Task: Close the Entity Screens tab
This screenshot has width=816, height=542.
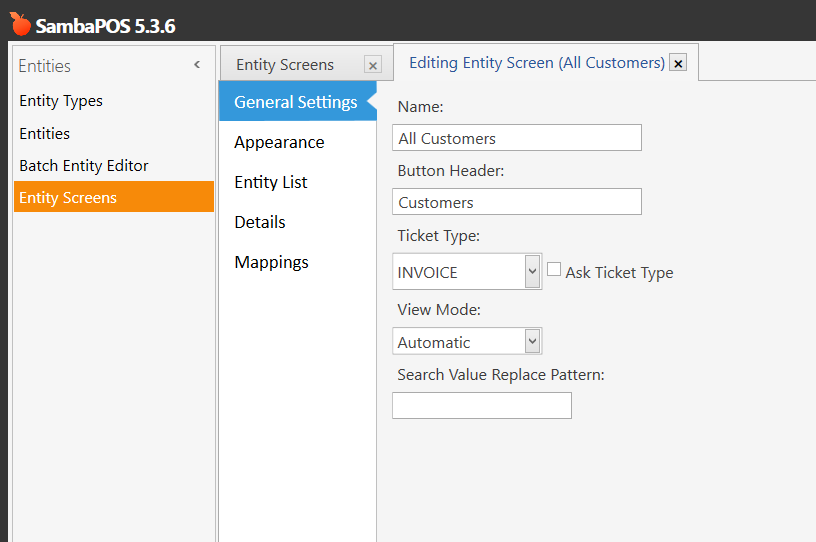Action: coord(373,65)
